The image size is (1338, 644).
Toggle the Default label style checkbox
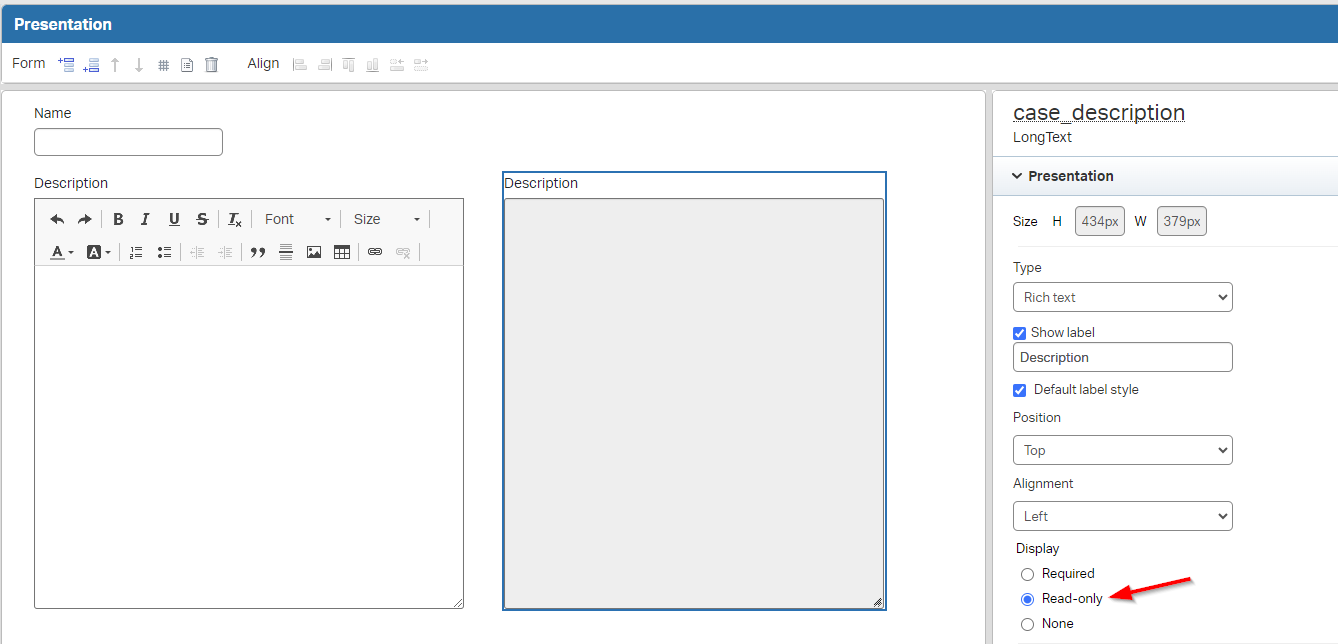click(1020, 390)
